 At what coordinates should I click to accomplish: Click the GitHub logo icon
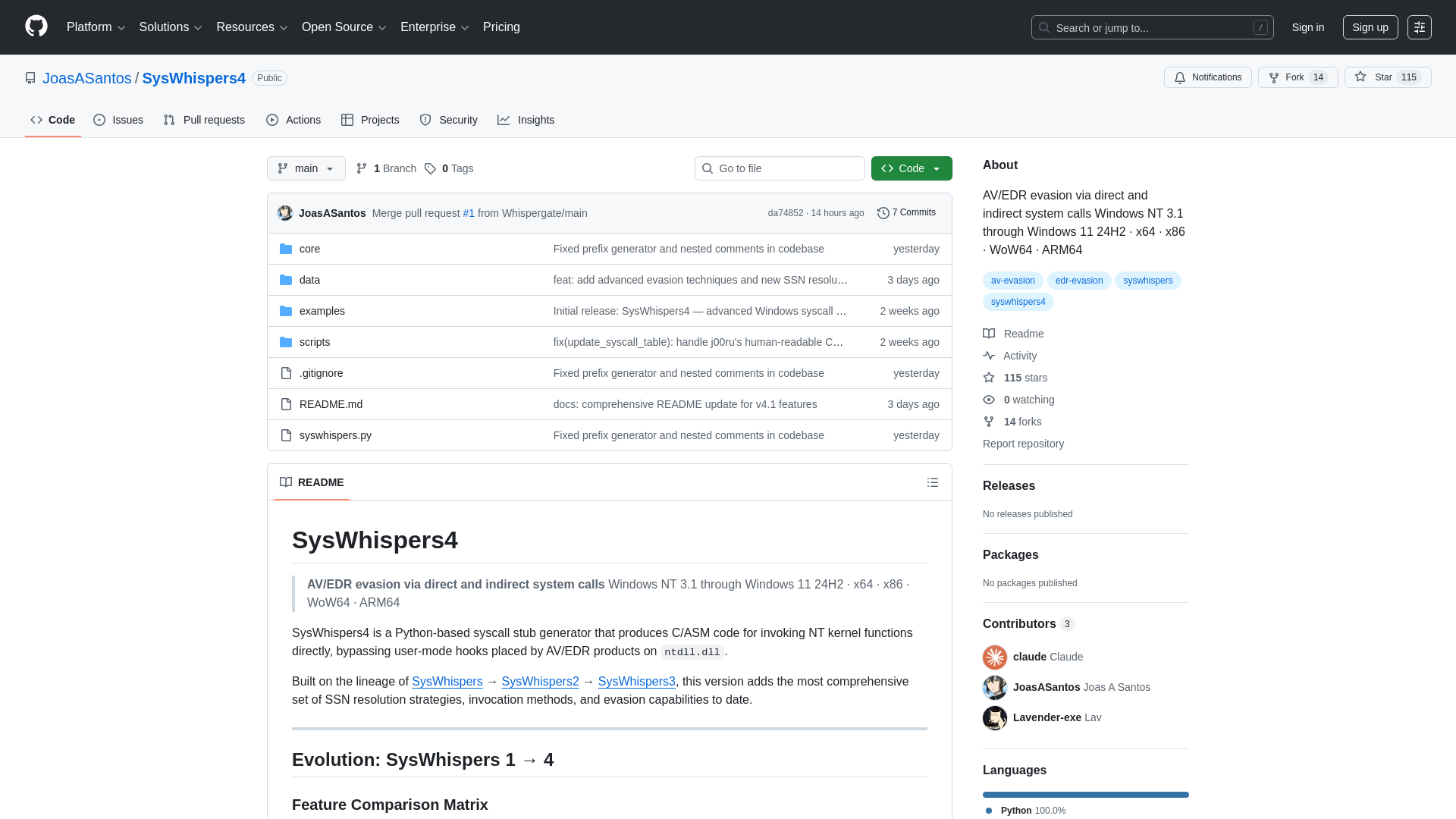35,27
